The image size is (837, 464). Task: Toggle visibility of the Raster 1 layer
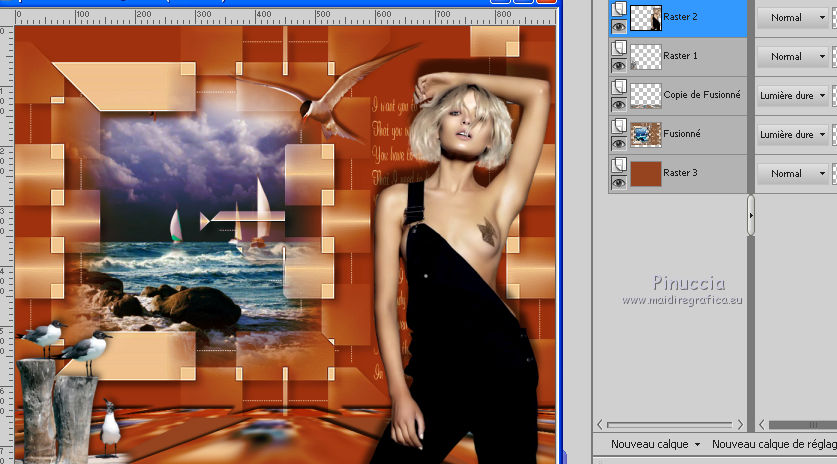619,66
